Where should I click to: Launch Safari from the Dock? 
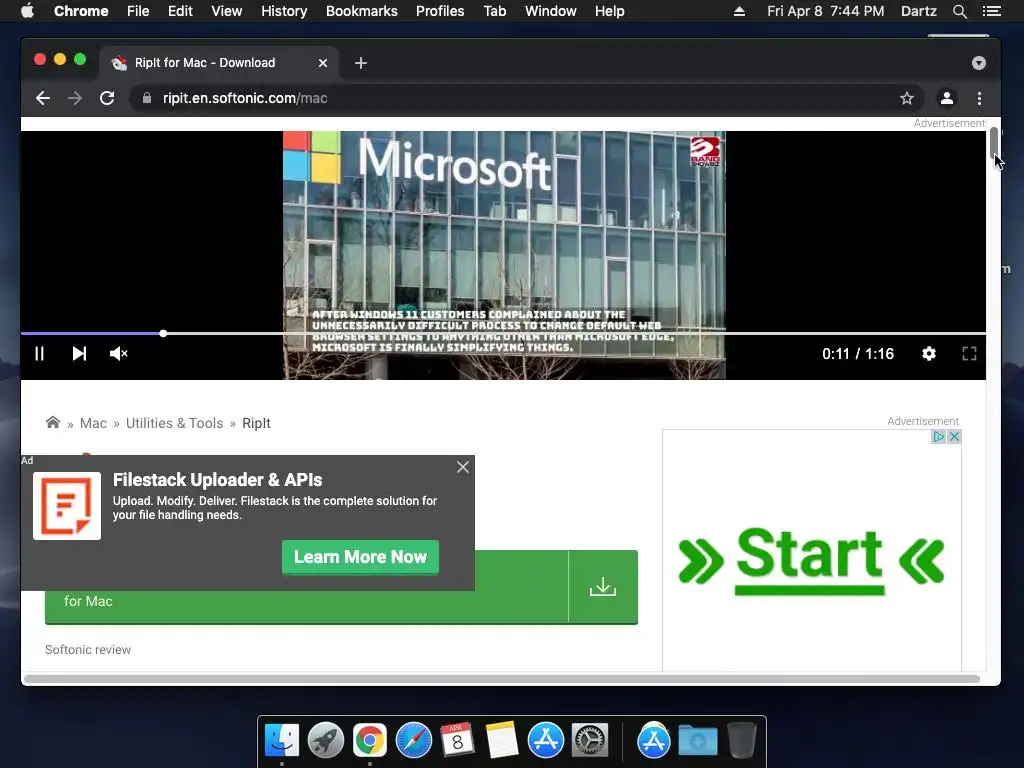[x=414, y=741]
